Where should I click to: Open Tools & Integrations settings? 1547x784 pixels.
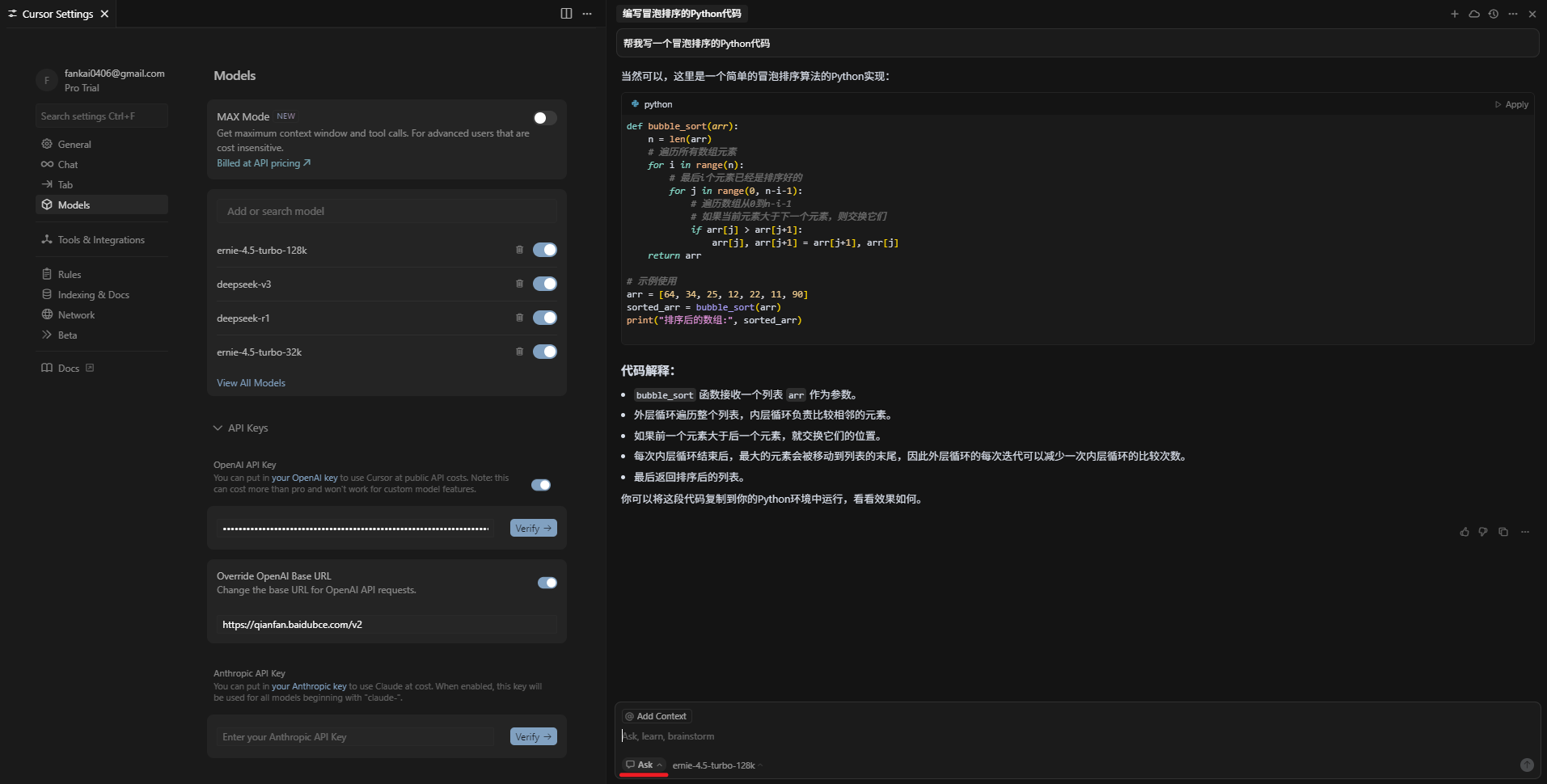[102, 239]
